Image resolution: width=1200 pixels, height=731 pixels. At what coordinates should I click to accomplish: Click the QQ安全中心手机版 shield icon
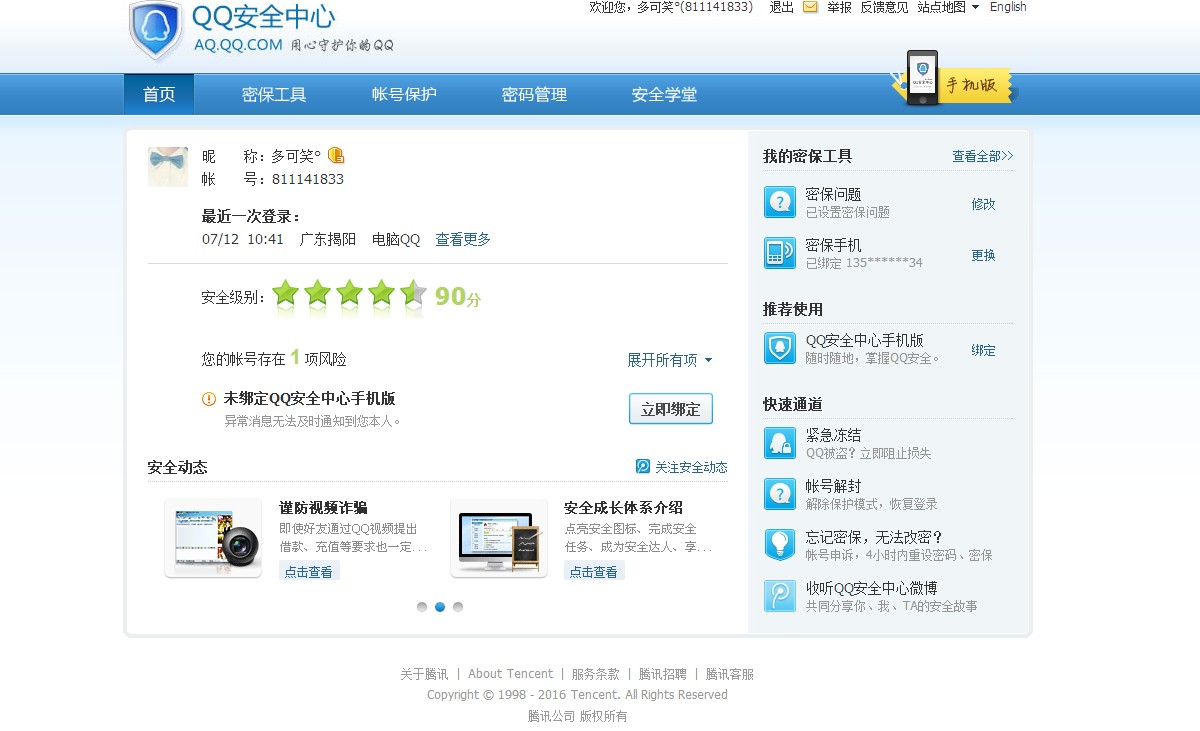click(x=780, y=348)
